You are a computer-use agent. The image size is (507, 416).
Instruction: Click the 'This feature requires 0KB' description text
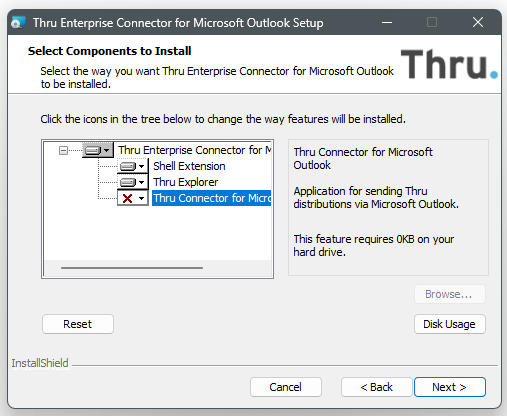[x=374, y=245]
